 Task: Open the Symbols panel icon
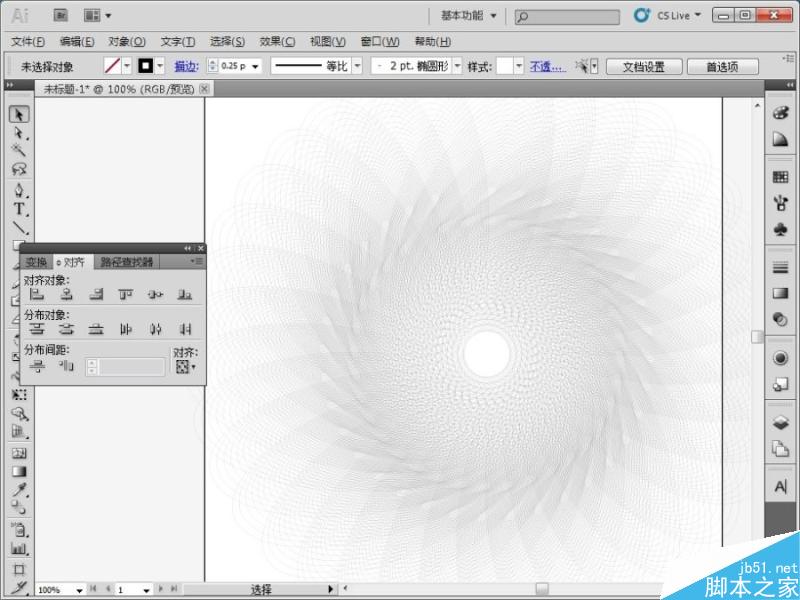point(780,229)
